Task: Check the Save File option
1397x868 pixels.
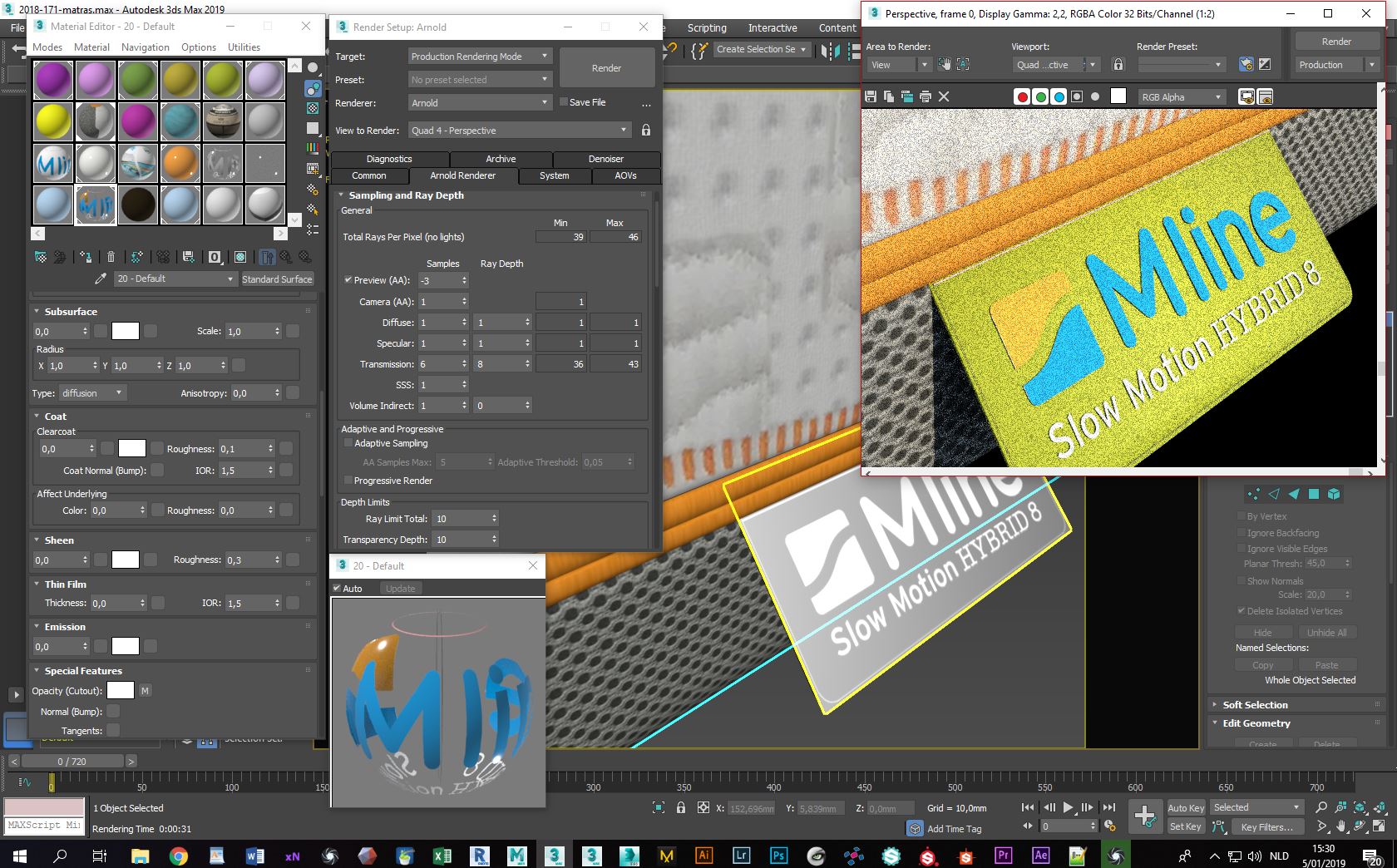Action: pyautogui.click(x=564, y=102)
